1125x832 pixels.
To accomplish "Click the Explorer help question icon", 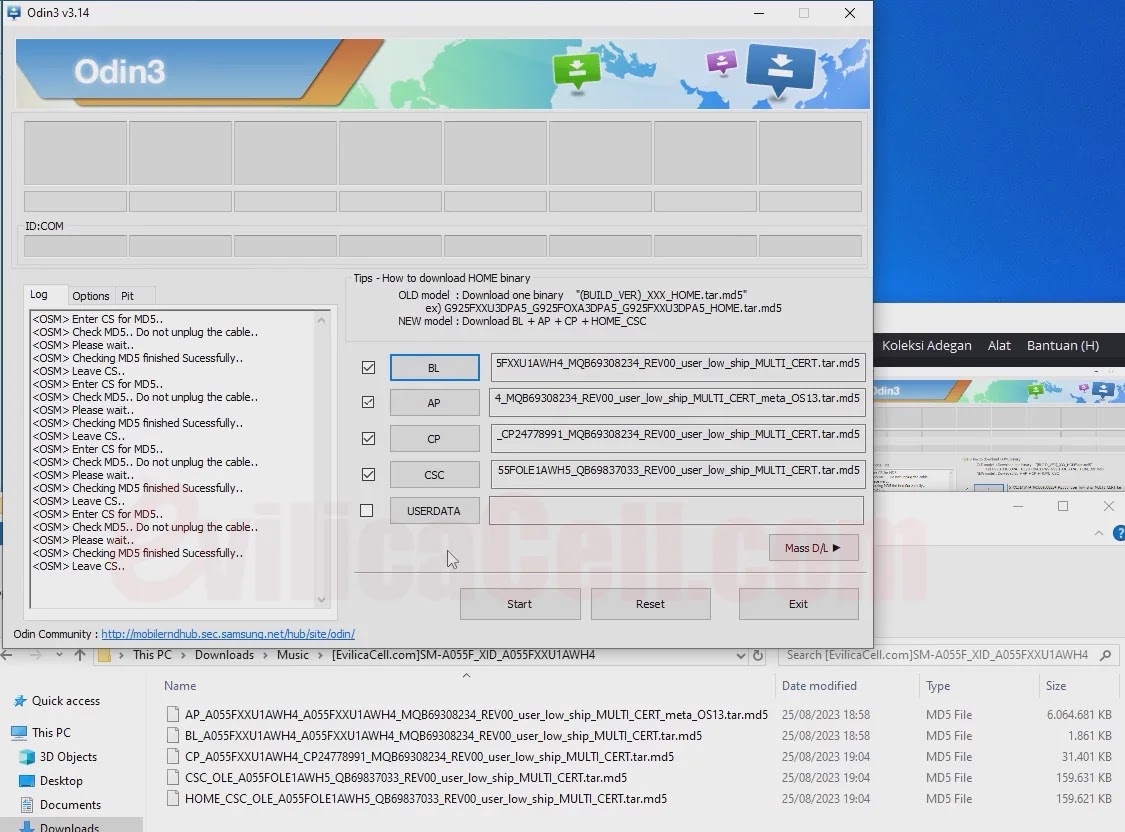I will [1119, 533].
